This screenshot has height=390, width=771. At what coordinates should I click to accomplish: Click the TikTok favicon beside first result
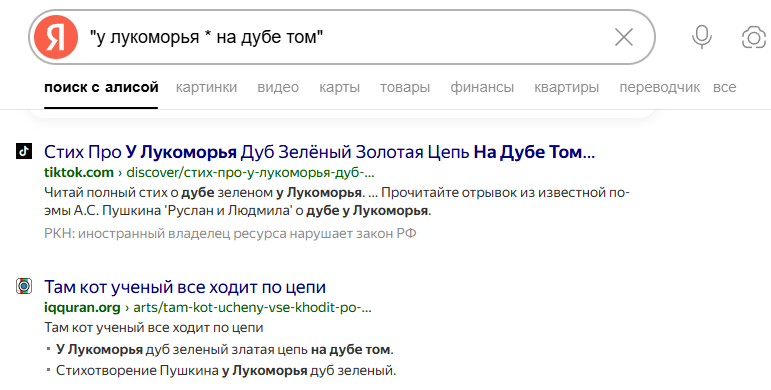(x=24, y=151)
